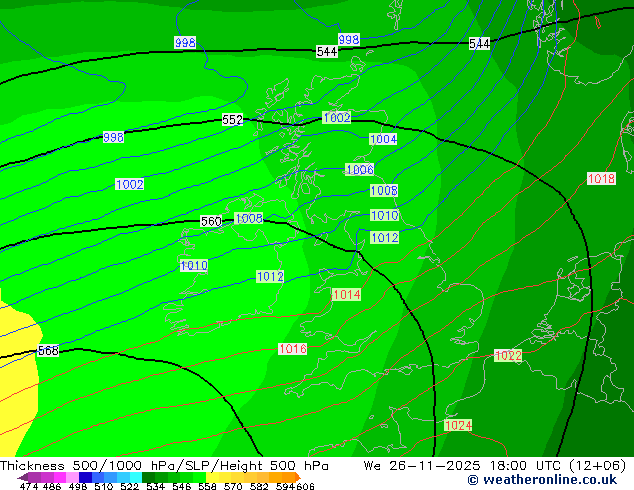634x490 pixels.
Task: Click the red 1018 isobar label
Action: (x=601, y=178)
